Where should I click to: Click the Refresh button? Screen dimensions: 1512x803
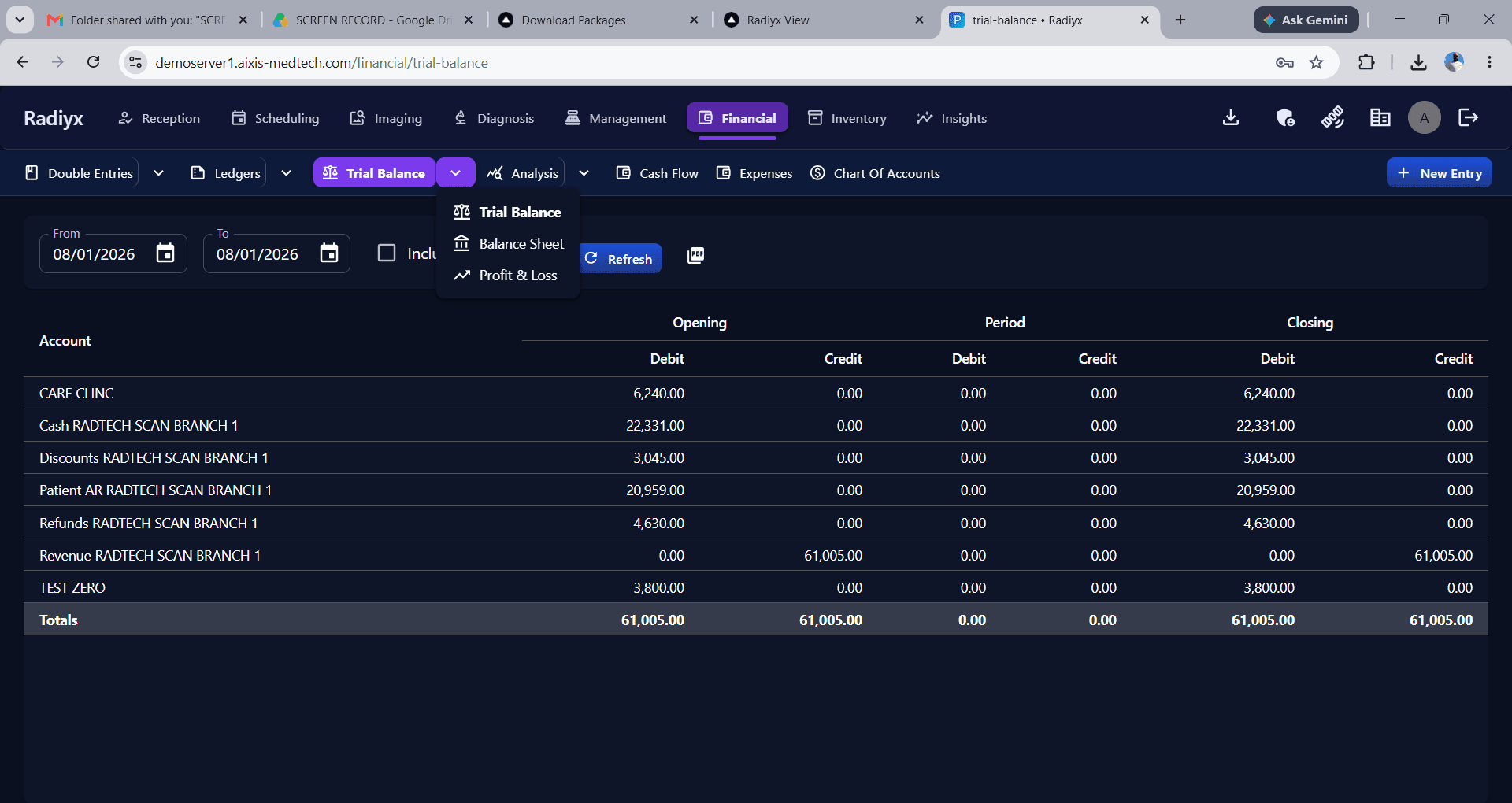click(620, 259)
